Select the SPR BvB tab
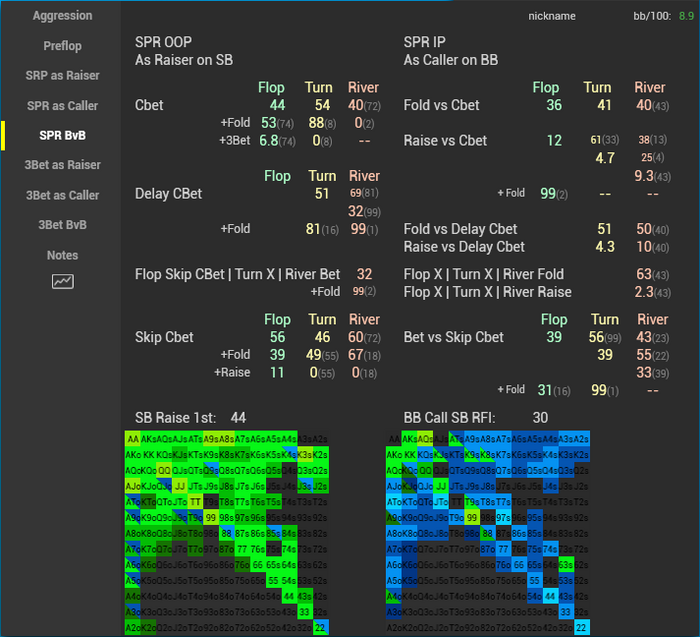The width and height of the screenshot is (700, 637). [x=62, y=135]
